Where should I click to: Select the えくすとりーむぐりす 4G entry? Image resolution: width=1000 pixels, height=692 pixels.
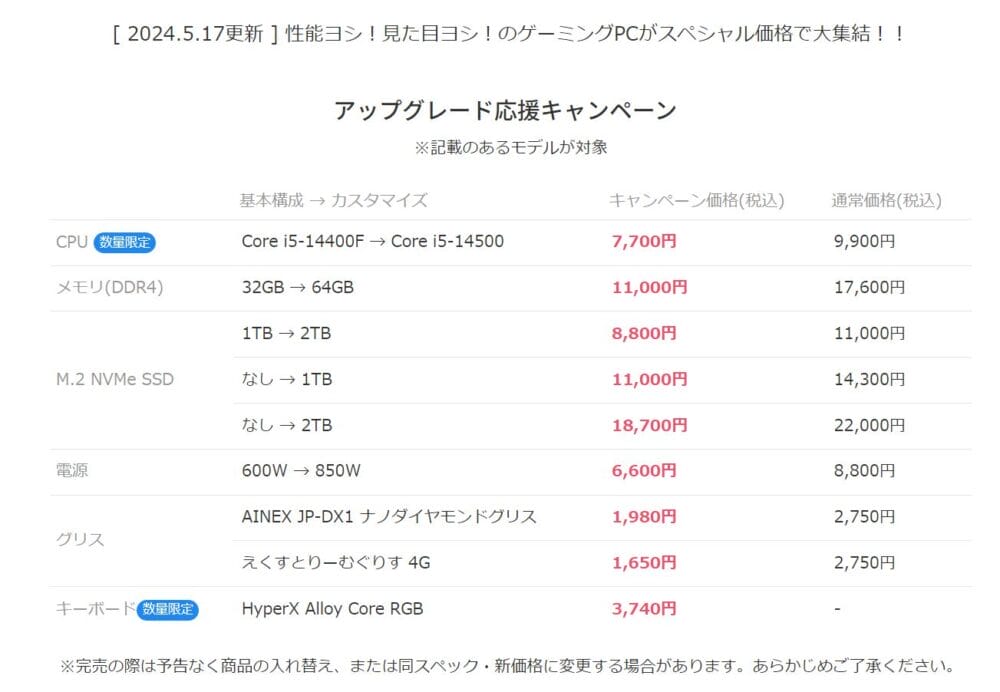pos(336,563)
